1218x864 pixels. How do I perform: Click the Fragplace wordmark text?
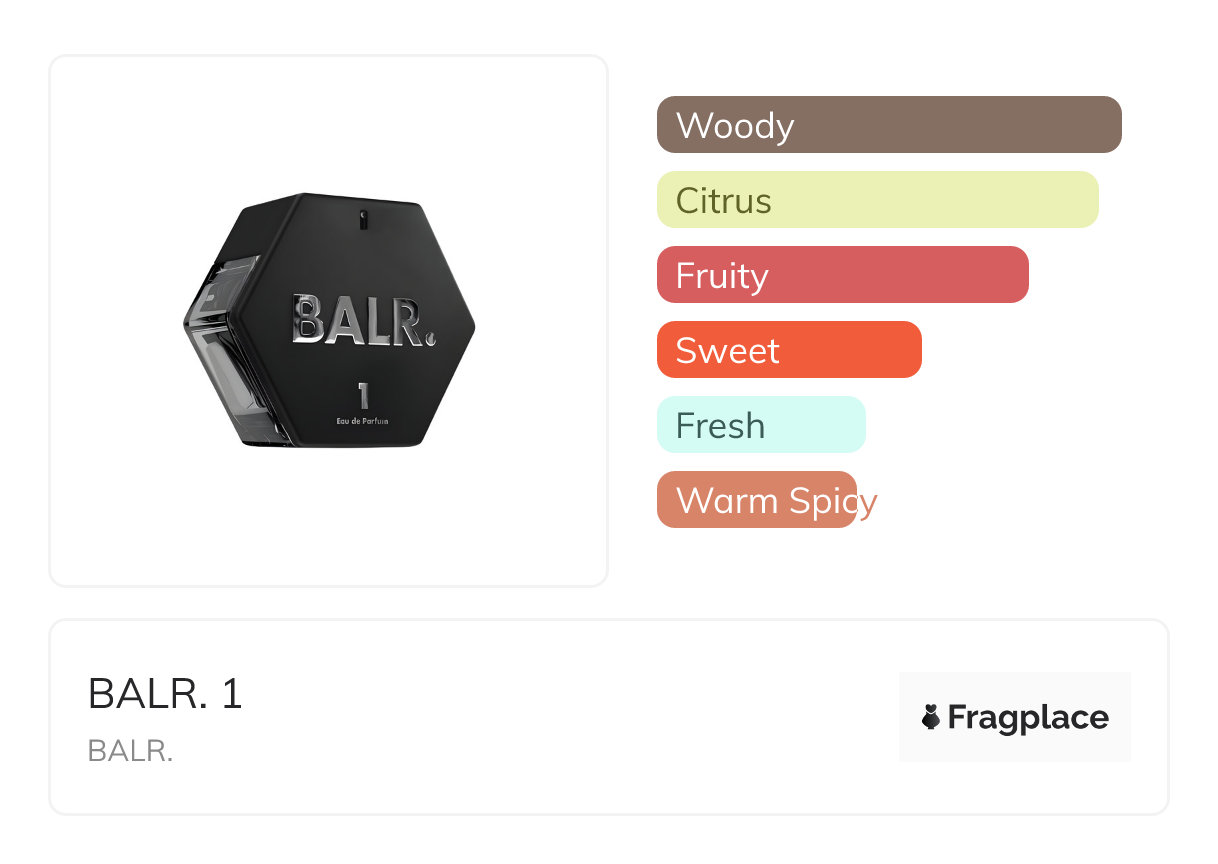pos(1027,717)
